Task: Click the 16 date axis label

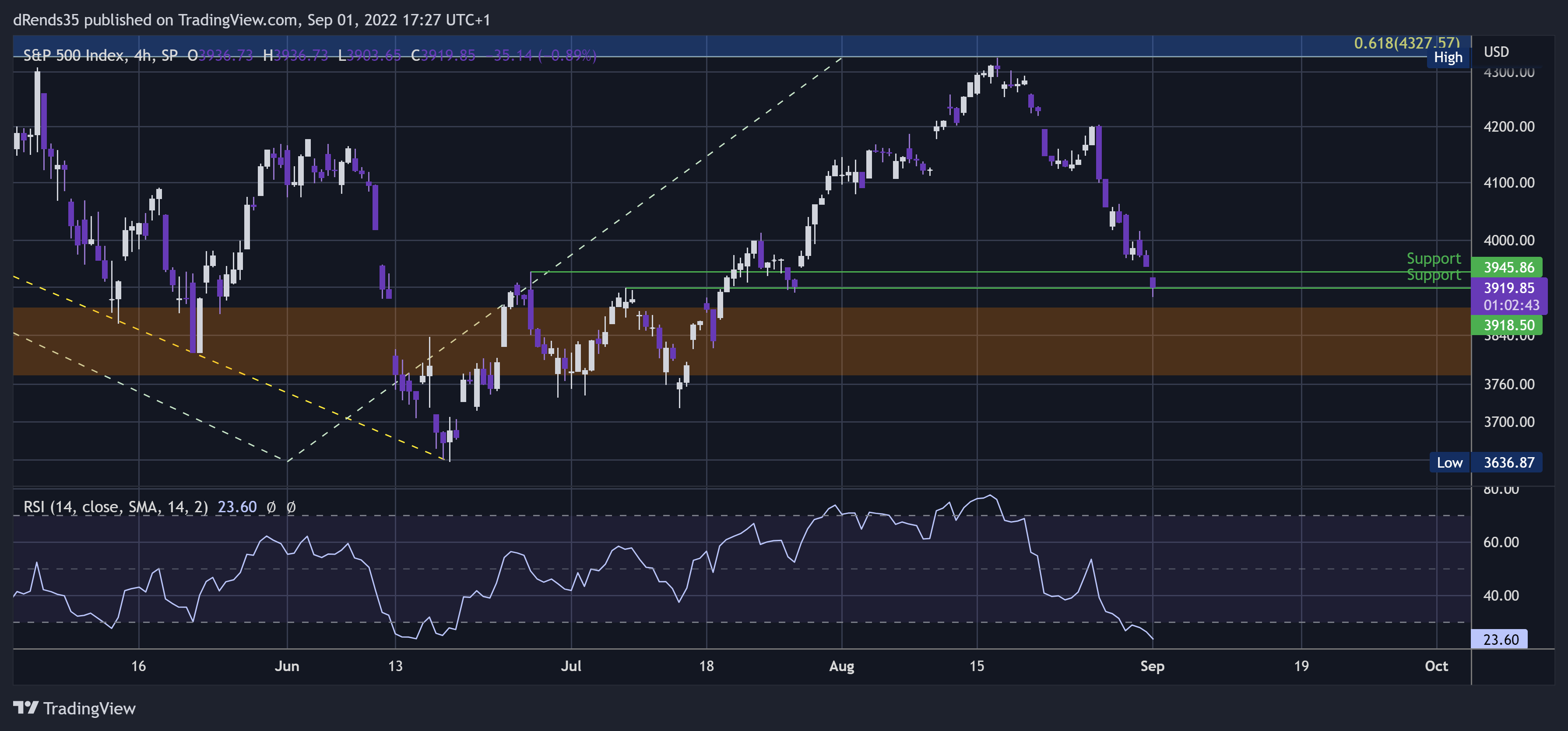Action: [x=138, y=666]
